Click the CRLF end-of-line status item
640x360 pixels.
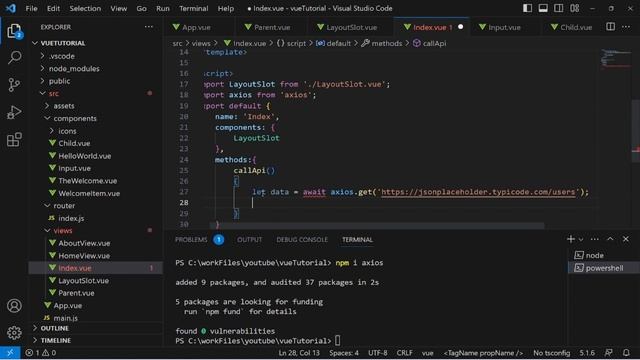[x=404, y=353]
